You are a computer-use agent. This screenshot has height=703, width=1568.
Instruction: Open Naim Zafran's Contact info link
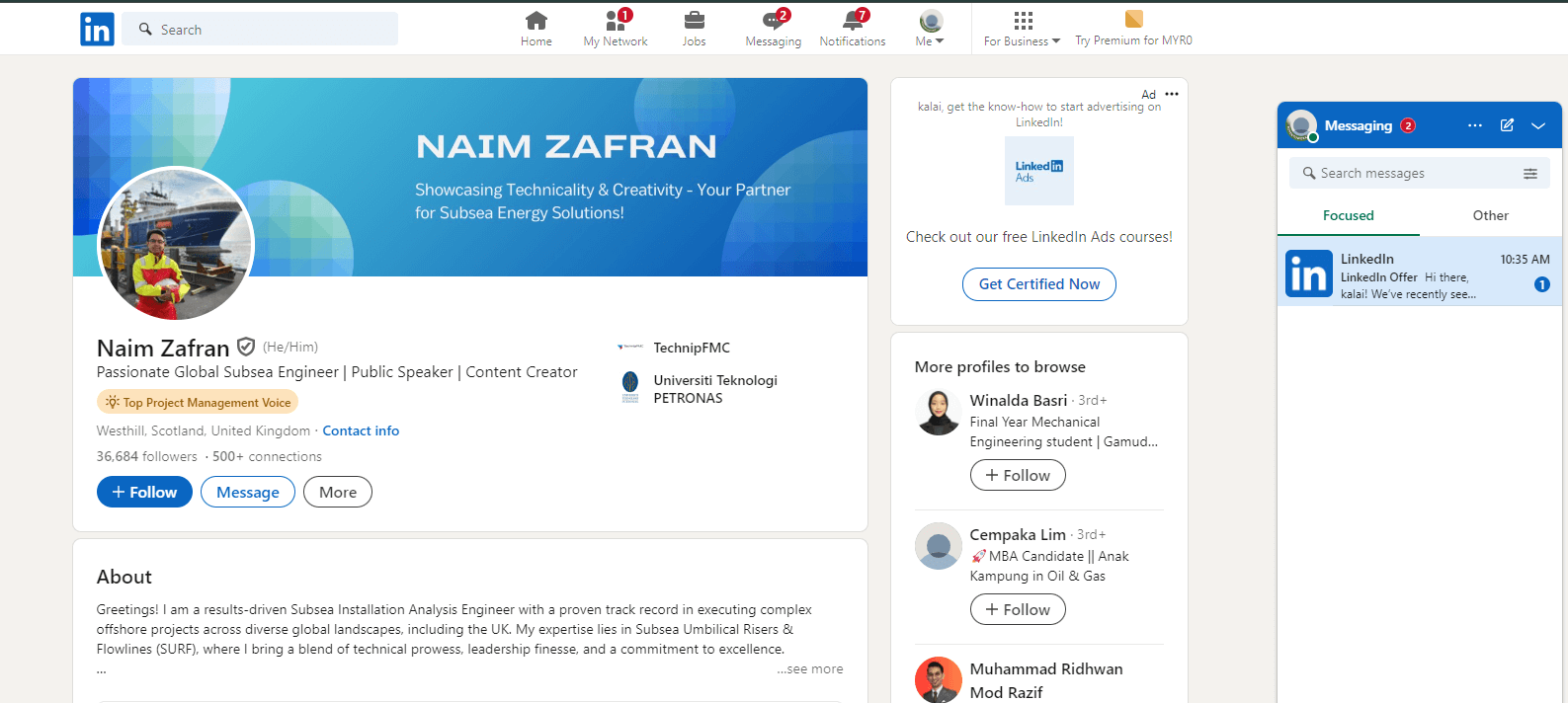tap(361, 430)
